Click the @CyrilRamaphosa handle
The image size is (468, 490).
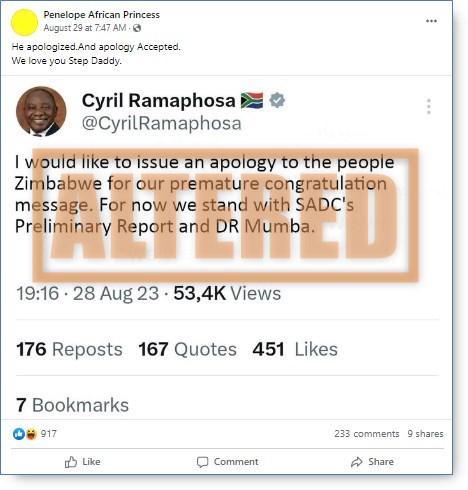[x=162, y=123]
